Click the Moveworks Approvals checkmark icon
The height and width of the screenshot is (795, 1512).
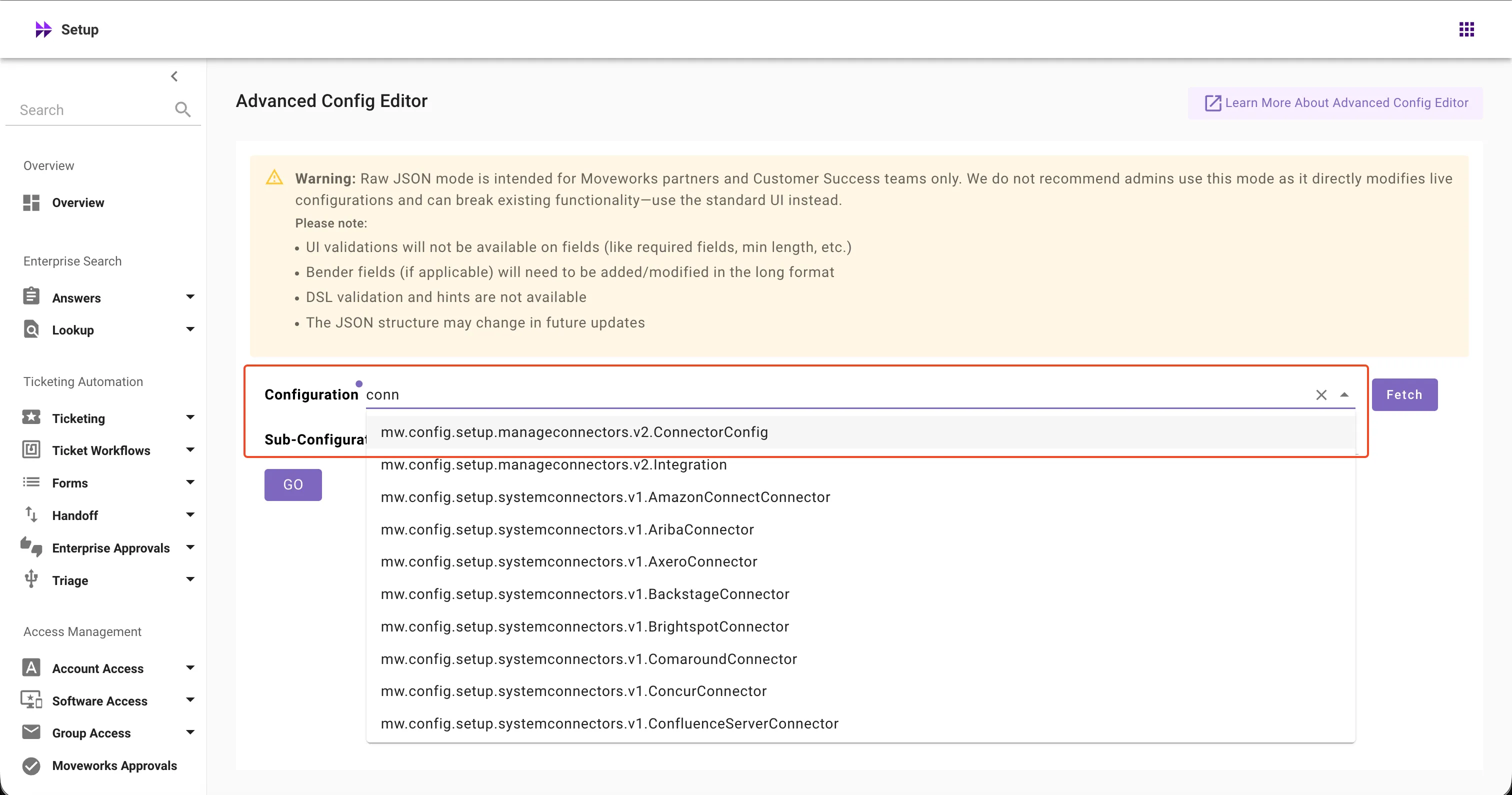point(31,765)
